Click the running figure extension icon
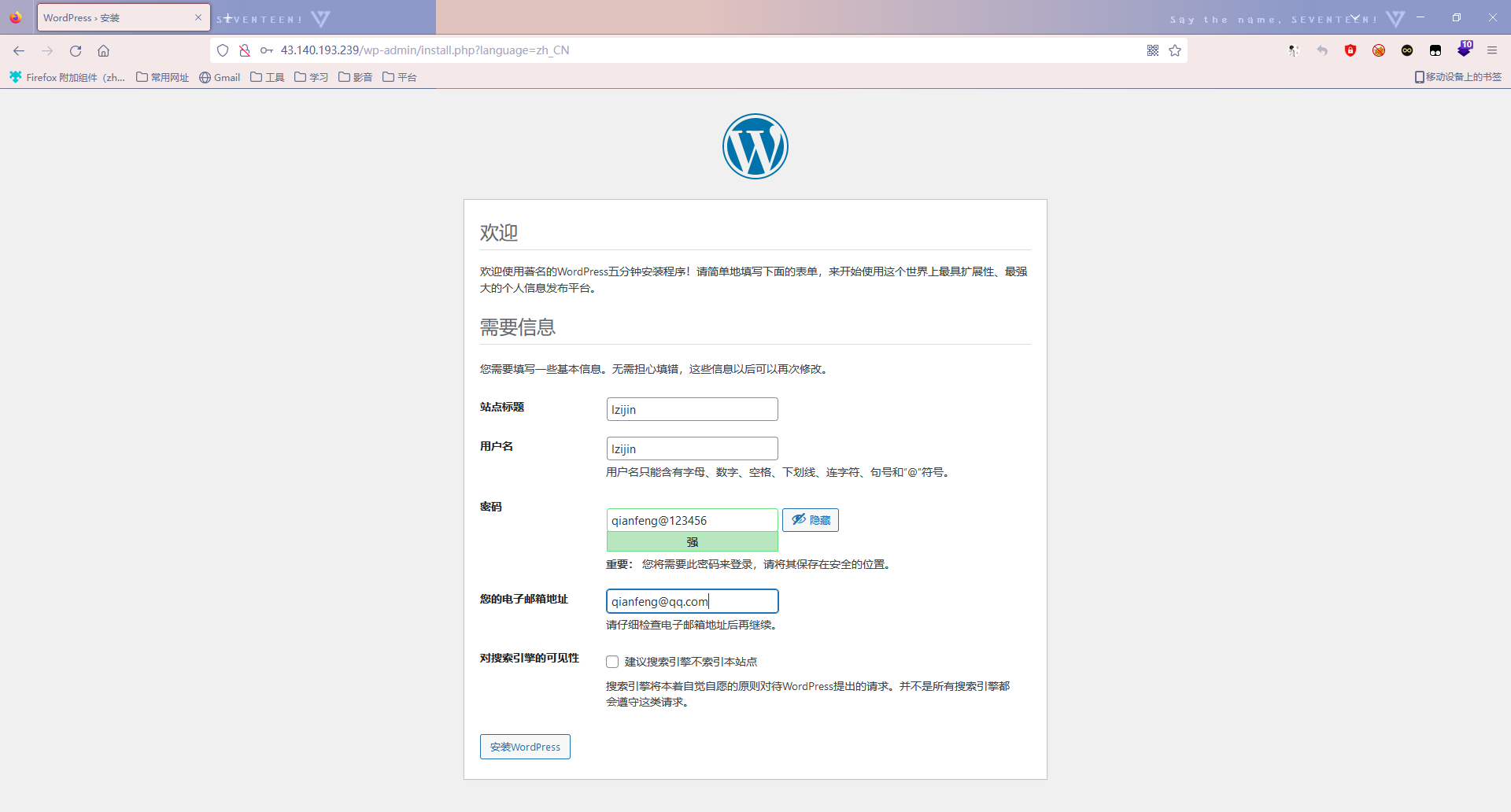Viewport: 1511px width, 812px height. (x=1294, y=50)
